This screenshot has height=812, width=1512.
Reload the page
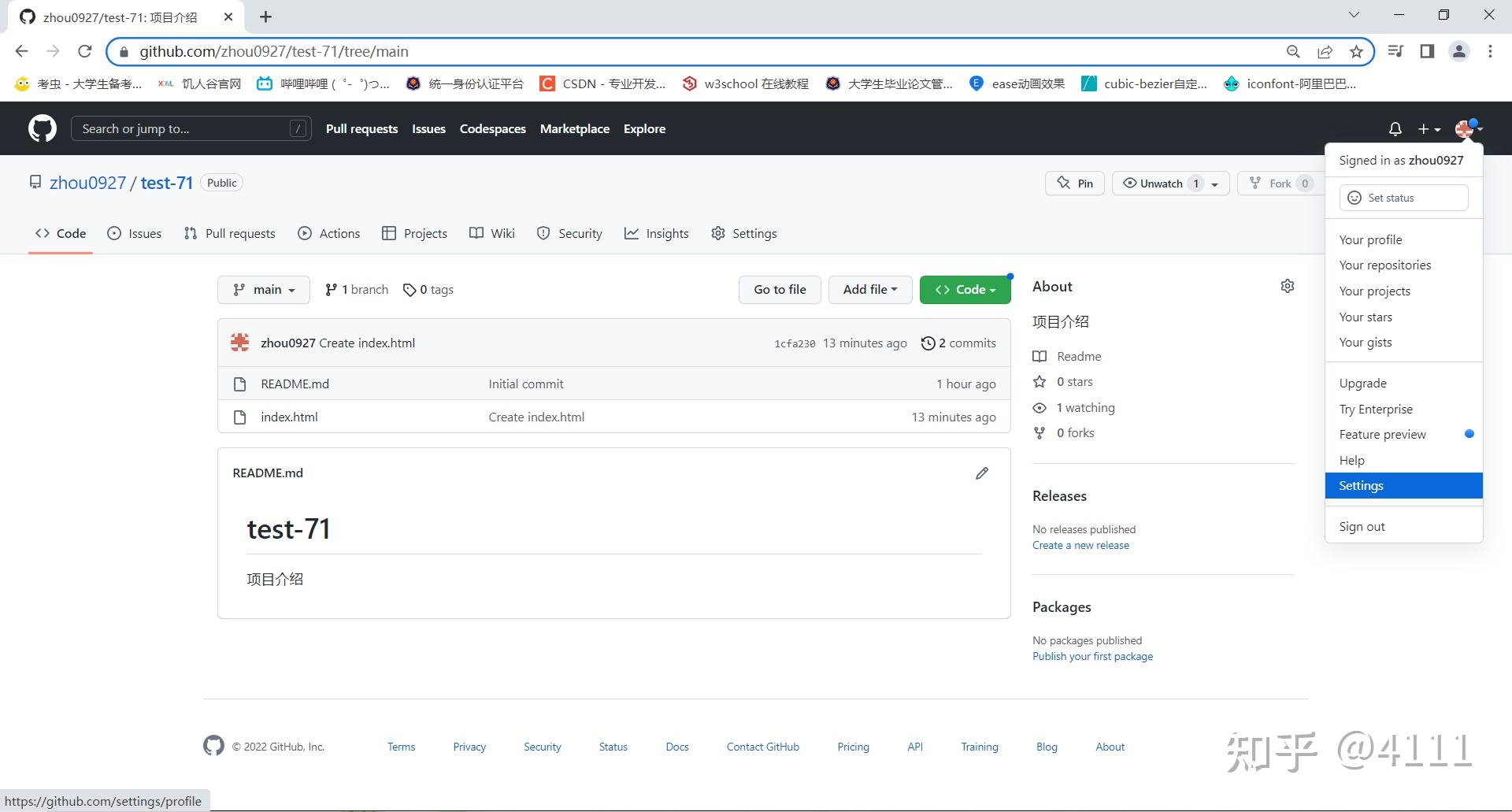(x=85, y=51)
